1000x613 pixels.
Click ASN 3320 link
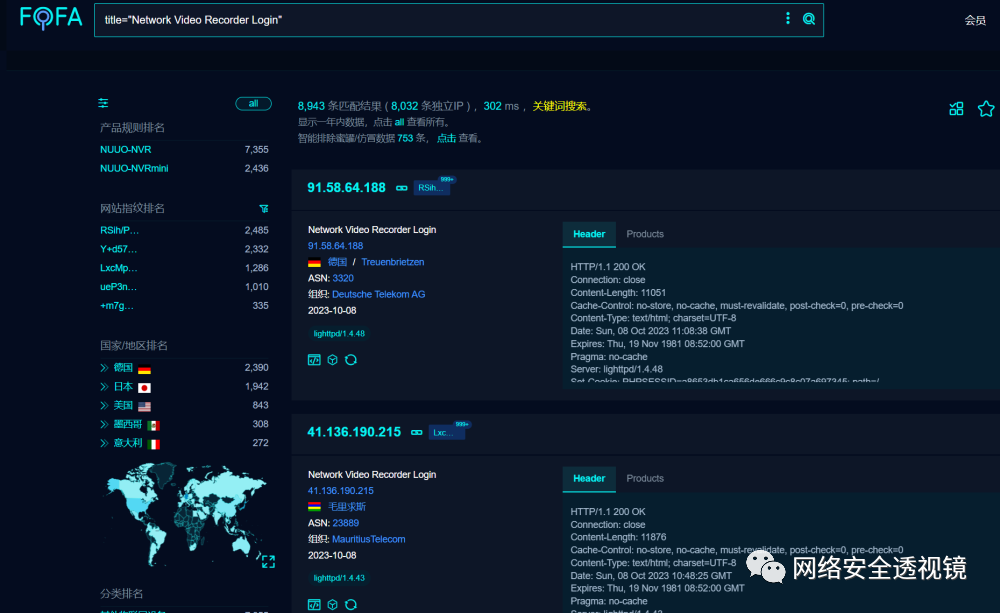343,278
